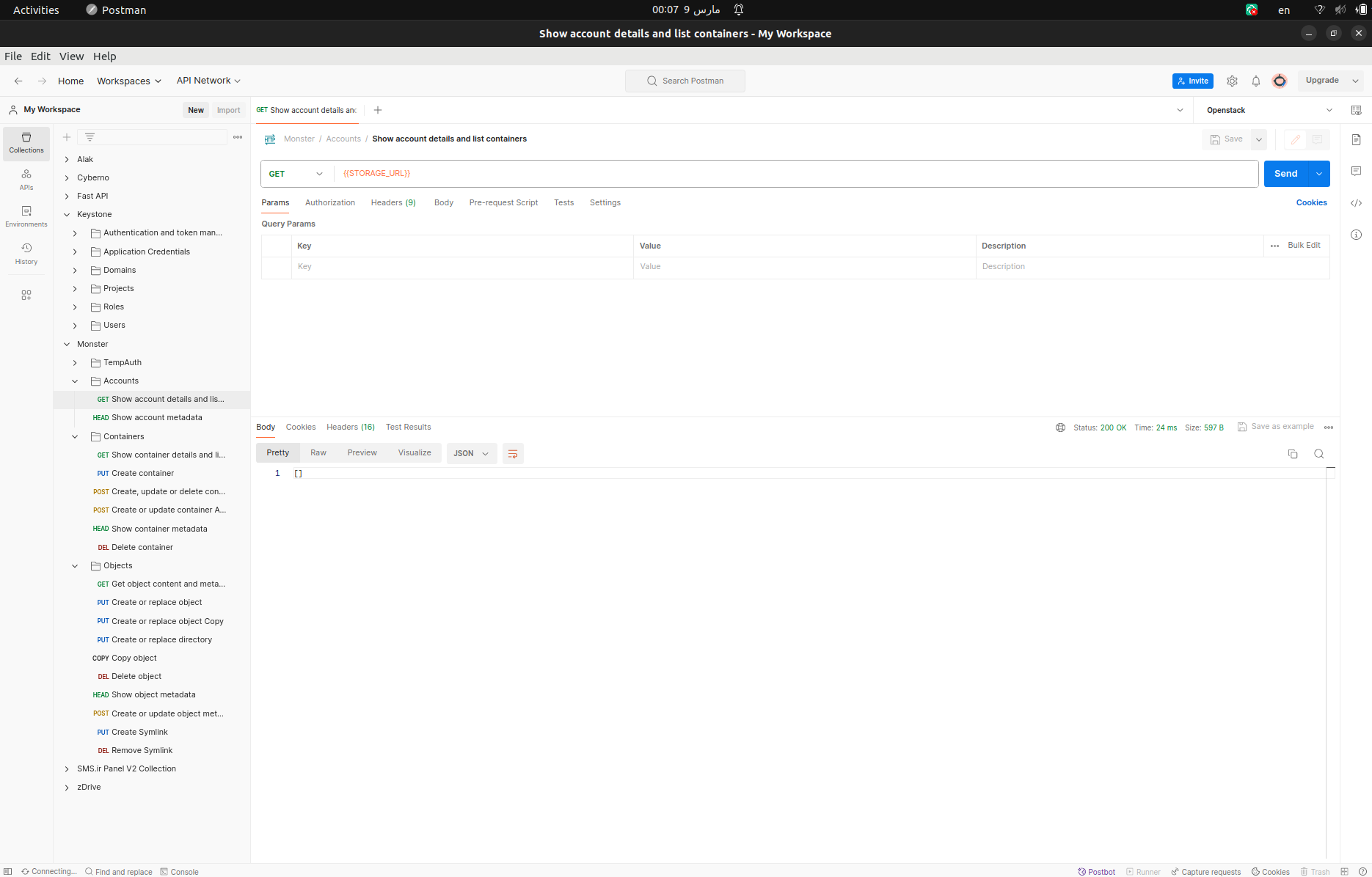
Task: Open the user avatar menu
Action: click(x=1280, y=81)
